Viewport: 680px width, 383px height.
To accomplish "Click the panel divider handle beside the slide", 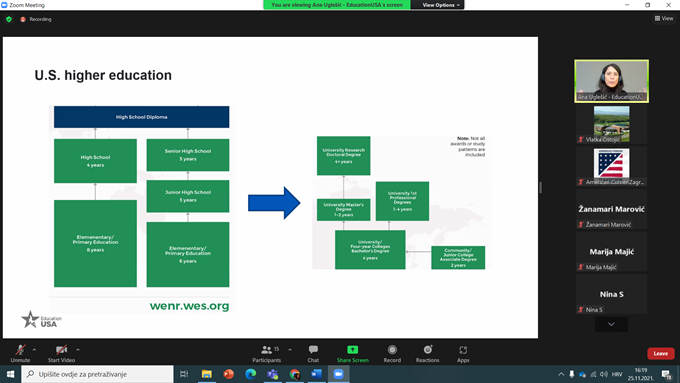I will click(540, 187).
